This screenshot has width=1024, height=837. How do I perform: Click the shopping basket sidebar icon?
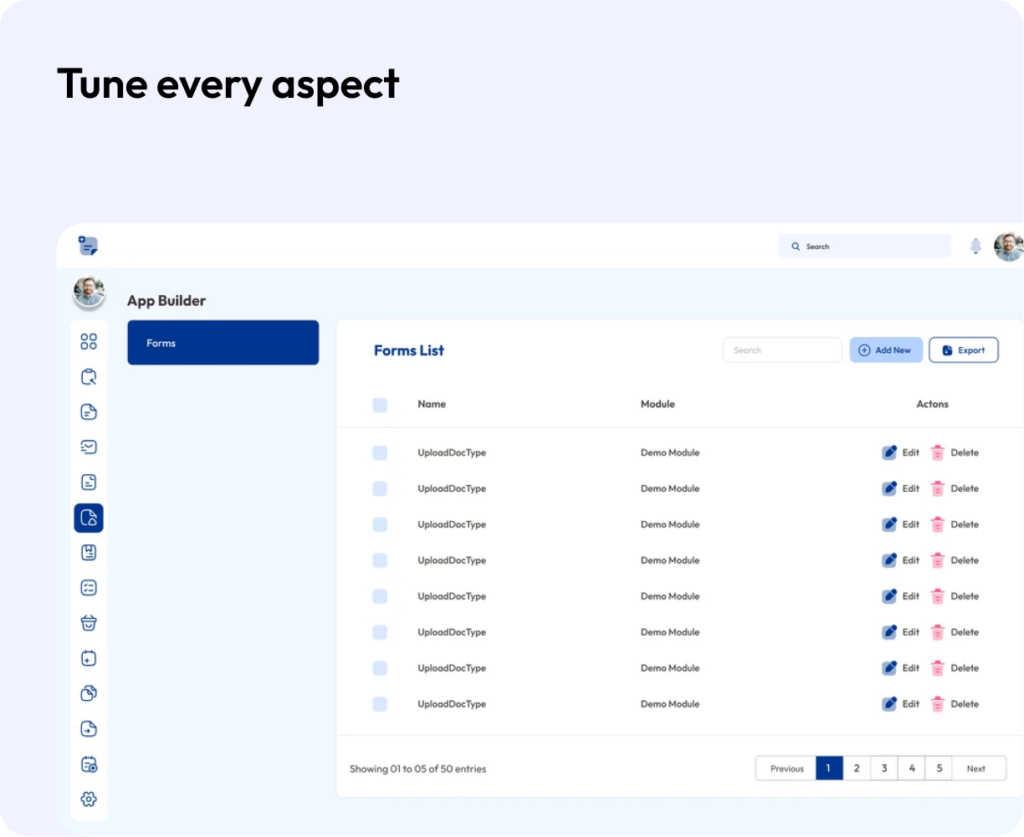pos(88,623)
